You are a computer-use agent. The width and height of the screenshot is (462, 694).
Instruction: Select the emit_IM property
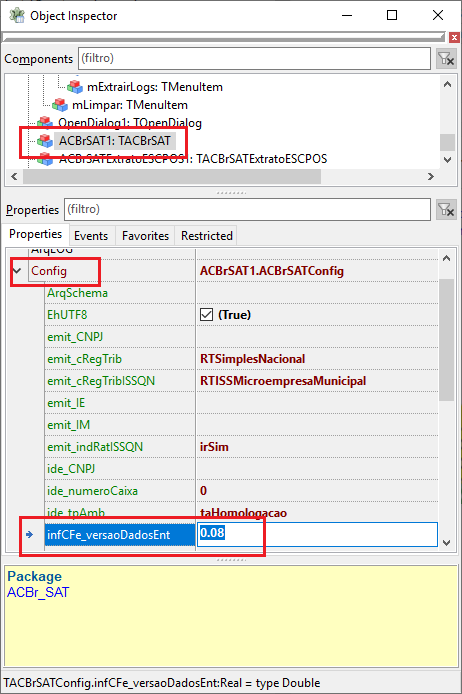click(69, 425)
